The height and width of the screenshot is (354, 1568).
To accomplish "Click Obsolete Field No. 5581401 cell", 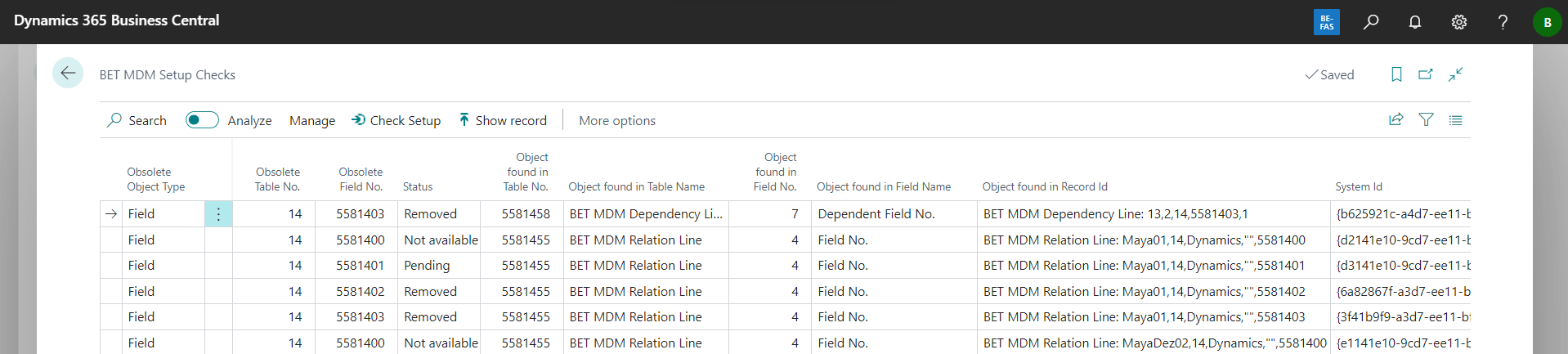I will [356, 266].
